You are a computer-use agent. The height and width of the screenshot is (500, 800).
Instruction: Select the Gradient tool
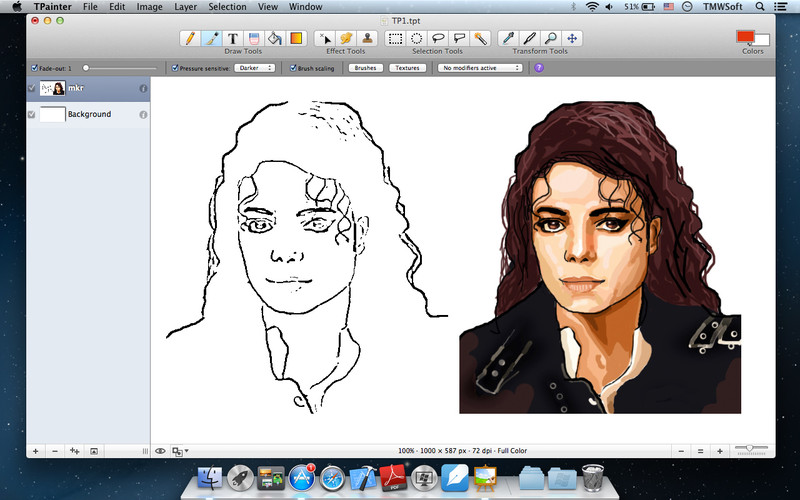click(x=296, y=38)
